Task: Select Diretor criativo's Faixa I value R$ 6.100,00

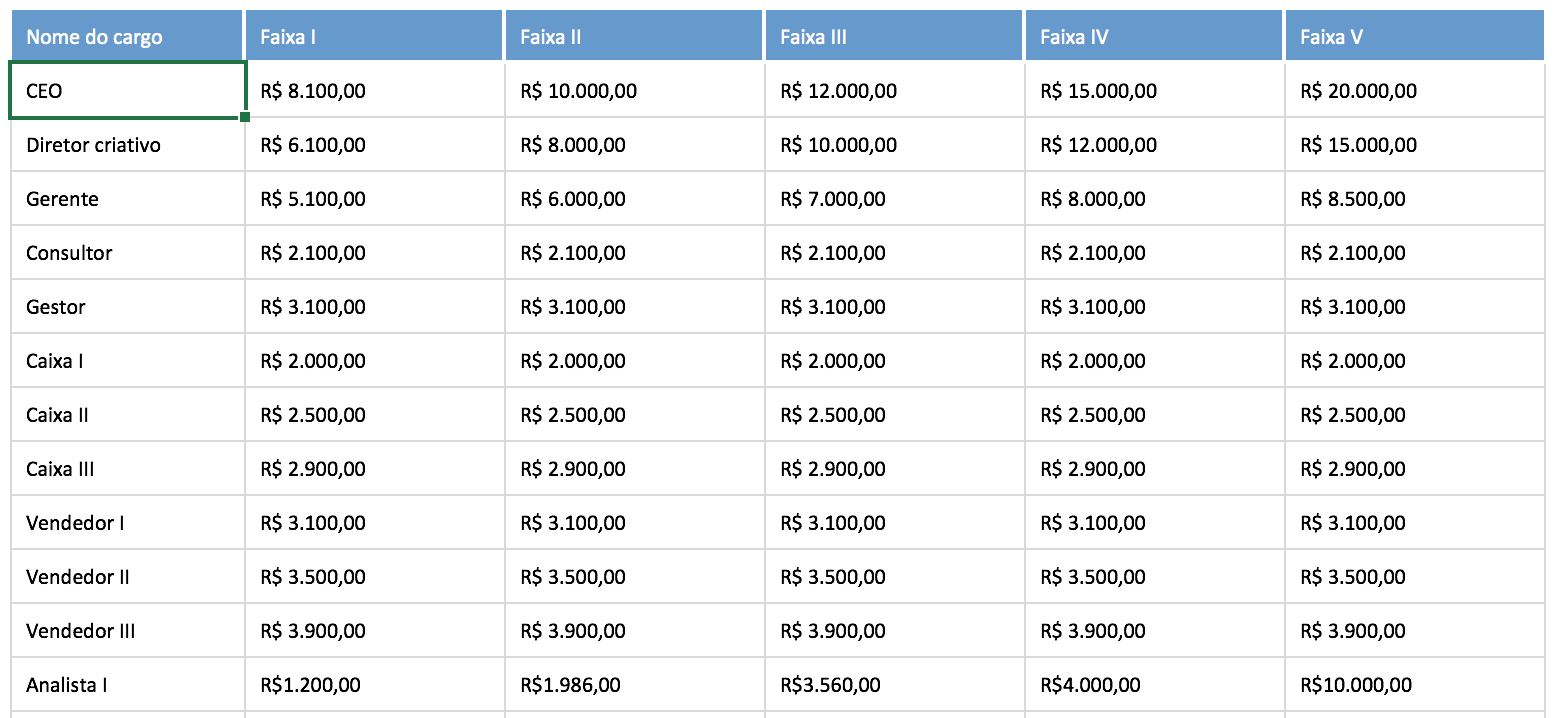Action: coord(374,145)
